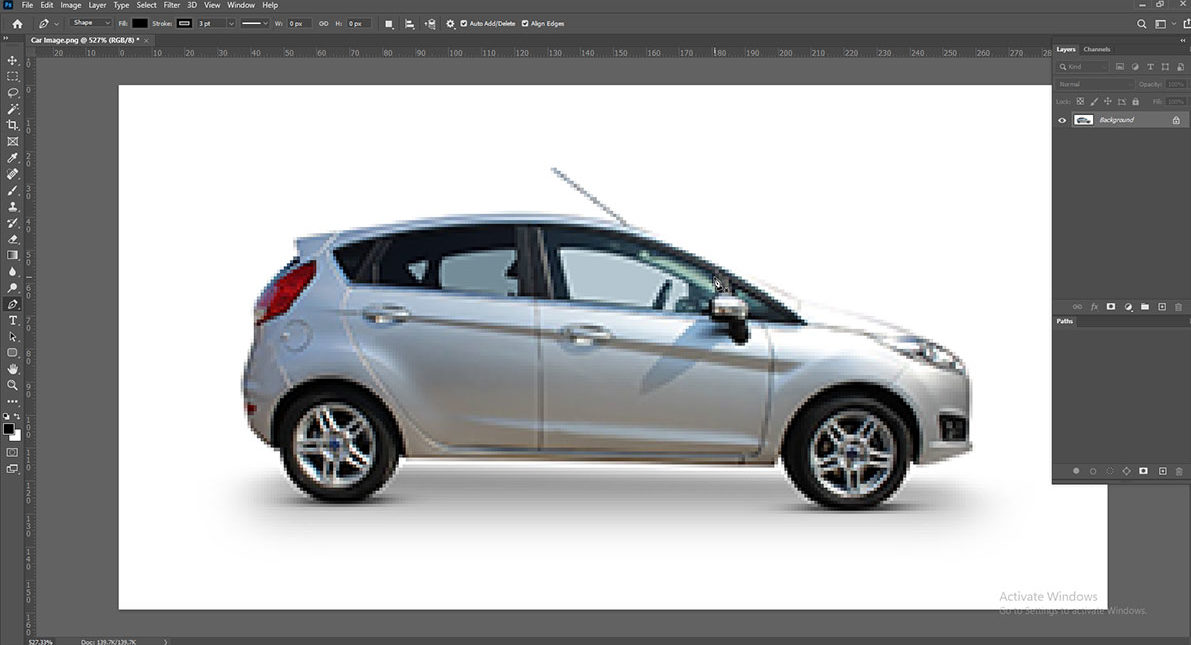Viewport: 1191px width, 645px height.
Task: Select the Lasso tool
Action: coord(13,92)
